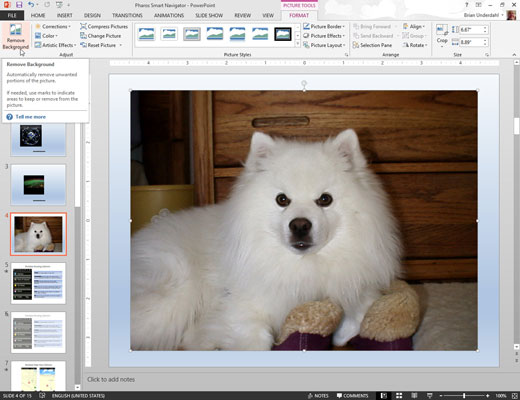
Task: Click the Save icon in quick access toolbar
Action: tap(19, 5)
